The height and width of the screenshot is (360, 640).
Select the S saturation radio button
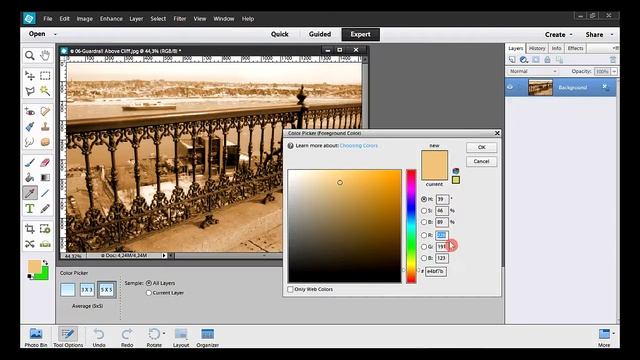point(424,211)
